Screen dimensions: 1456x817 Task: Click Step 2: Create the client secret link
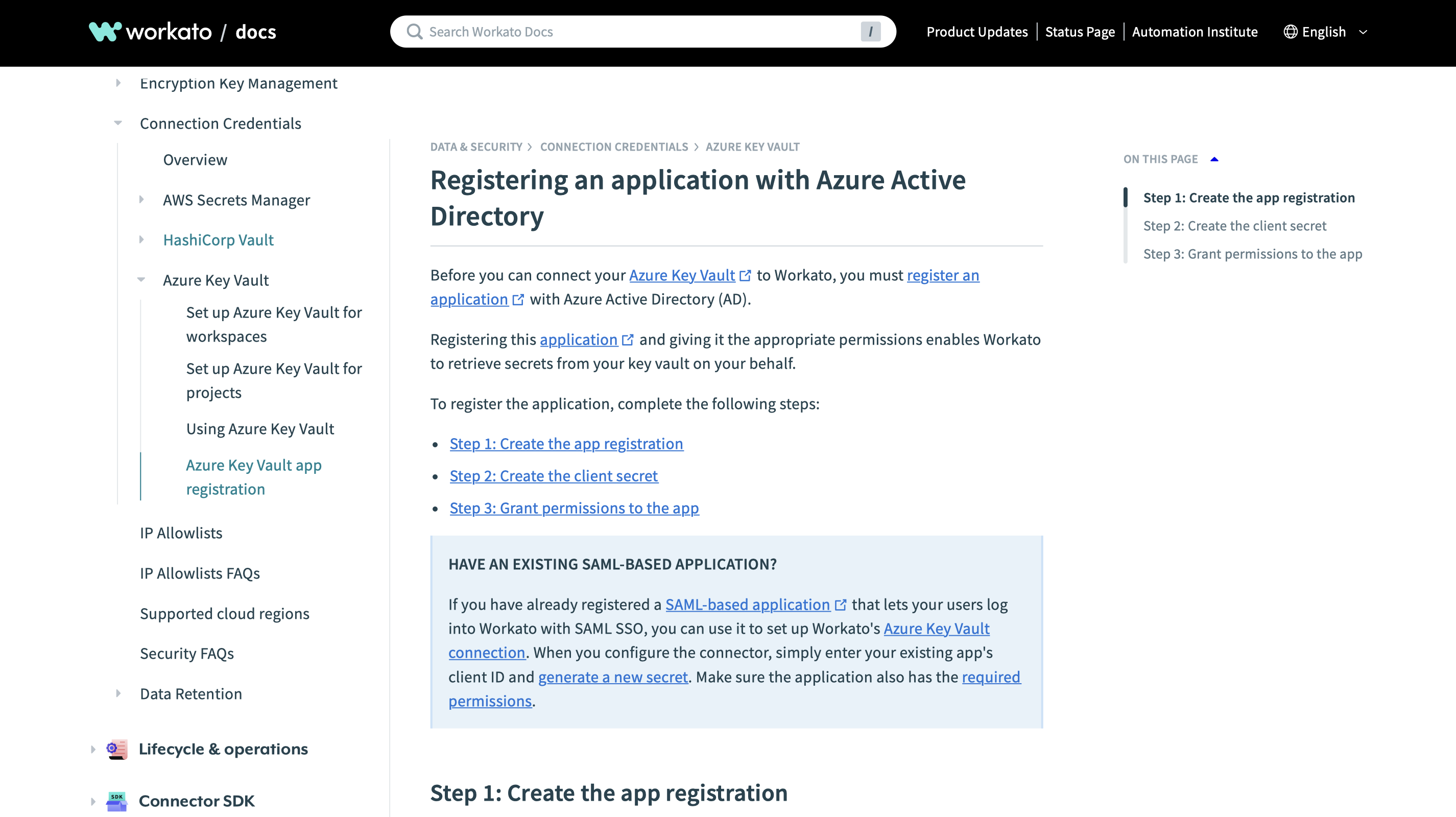554,476
